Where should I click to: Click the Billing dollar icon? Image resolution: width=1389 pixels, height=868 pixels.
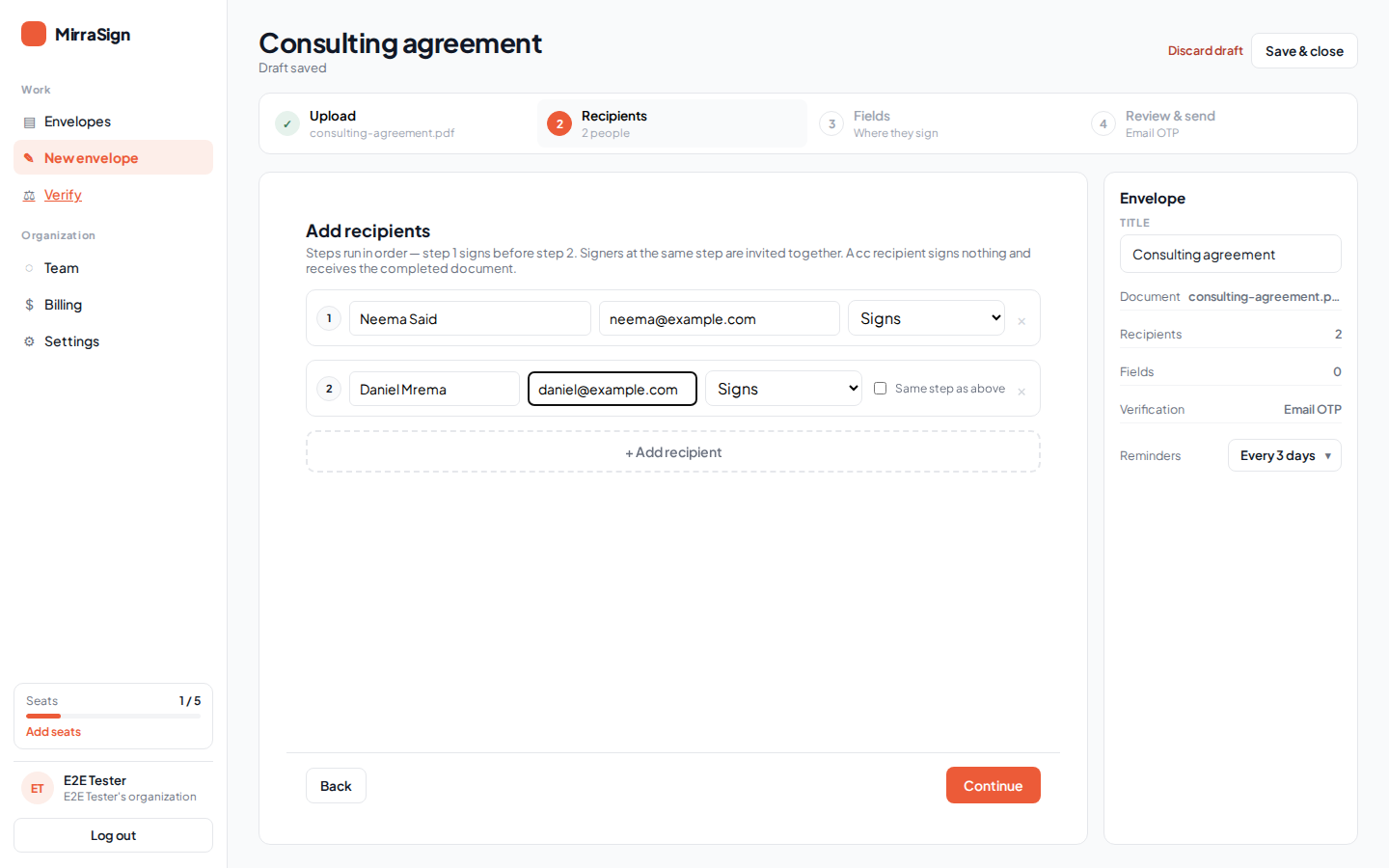(29, 305)
